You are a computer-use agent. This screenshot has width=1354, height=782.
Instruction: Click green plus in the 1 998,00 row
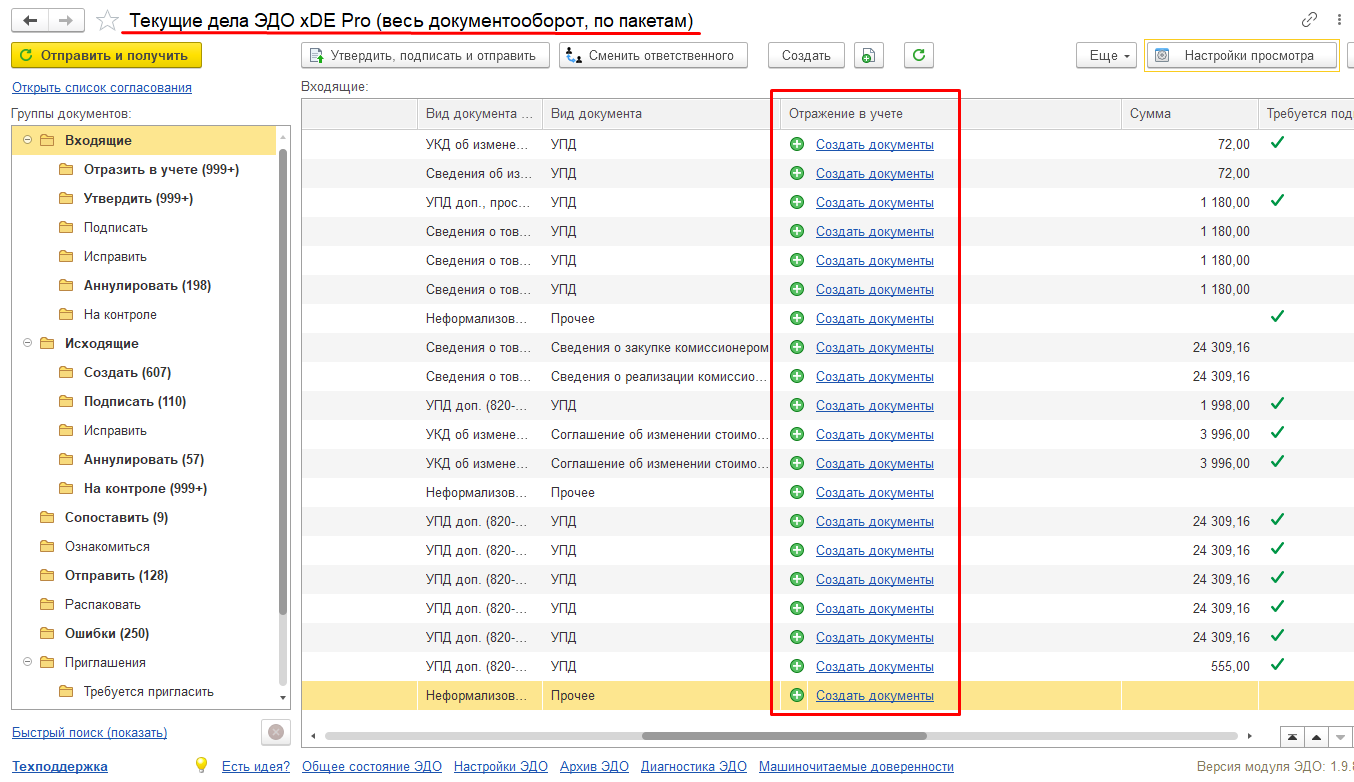[x=797, y=404]
